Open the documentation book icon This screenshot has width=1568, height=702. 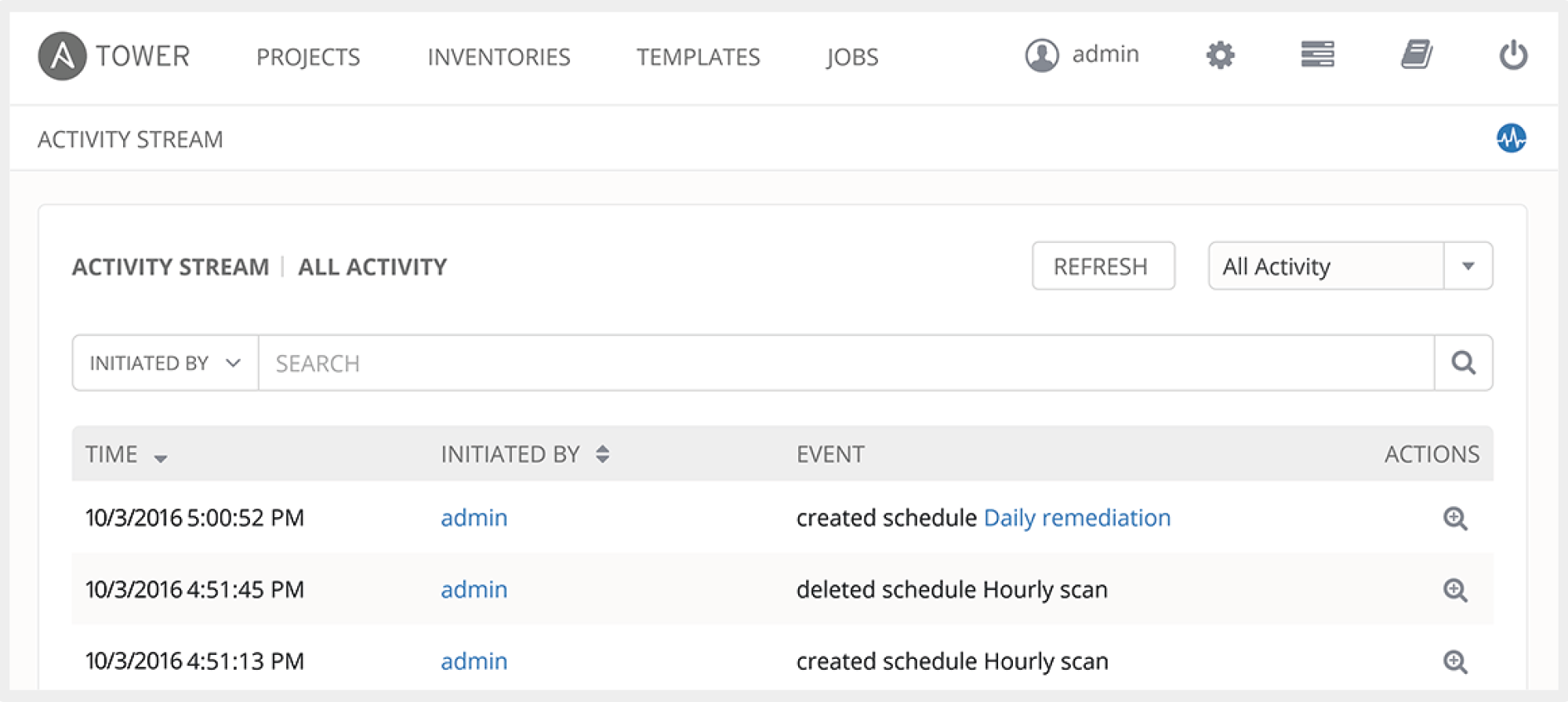coord(1416,55)
